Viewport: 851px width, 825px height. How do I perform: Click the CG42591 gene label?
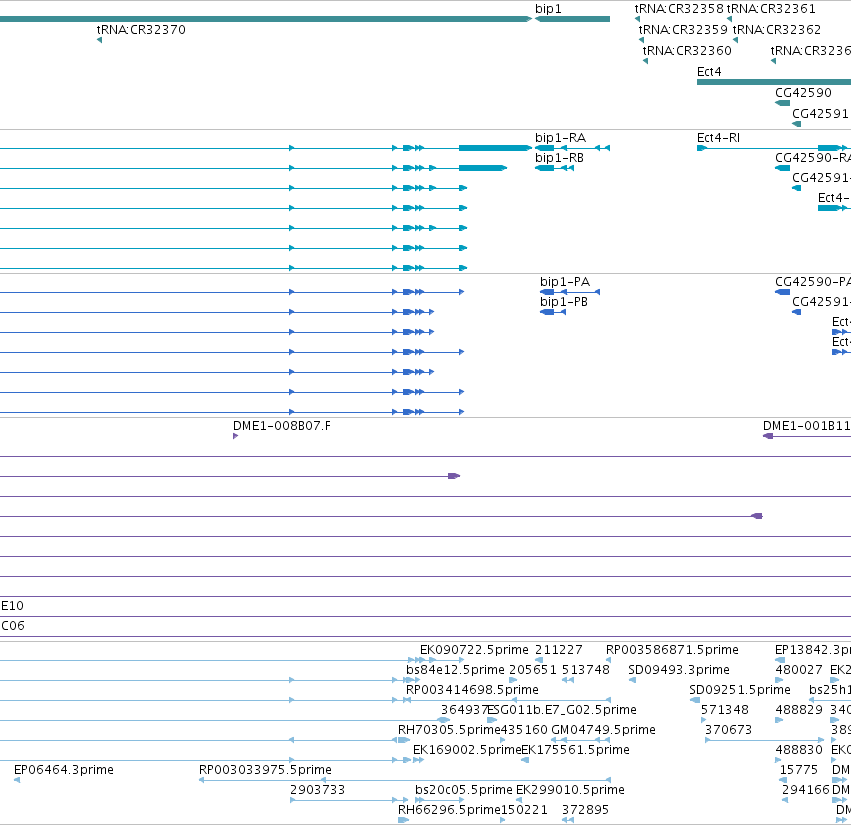pos(820,113)
